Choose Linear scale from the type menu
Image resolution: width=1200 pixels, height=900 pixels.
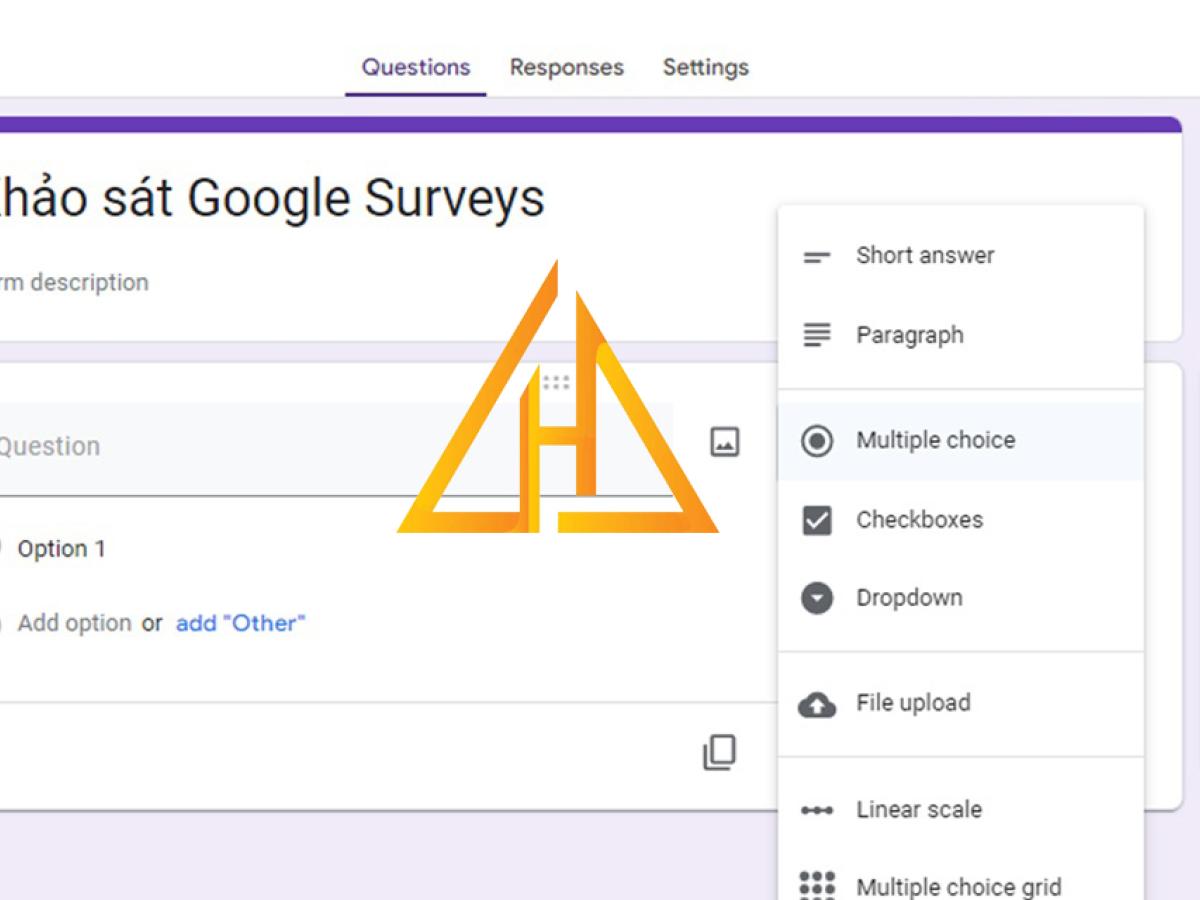pos(918,809)
